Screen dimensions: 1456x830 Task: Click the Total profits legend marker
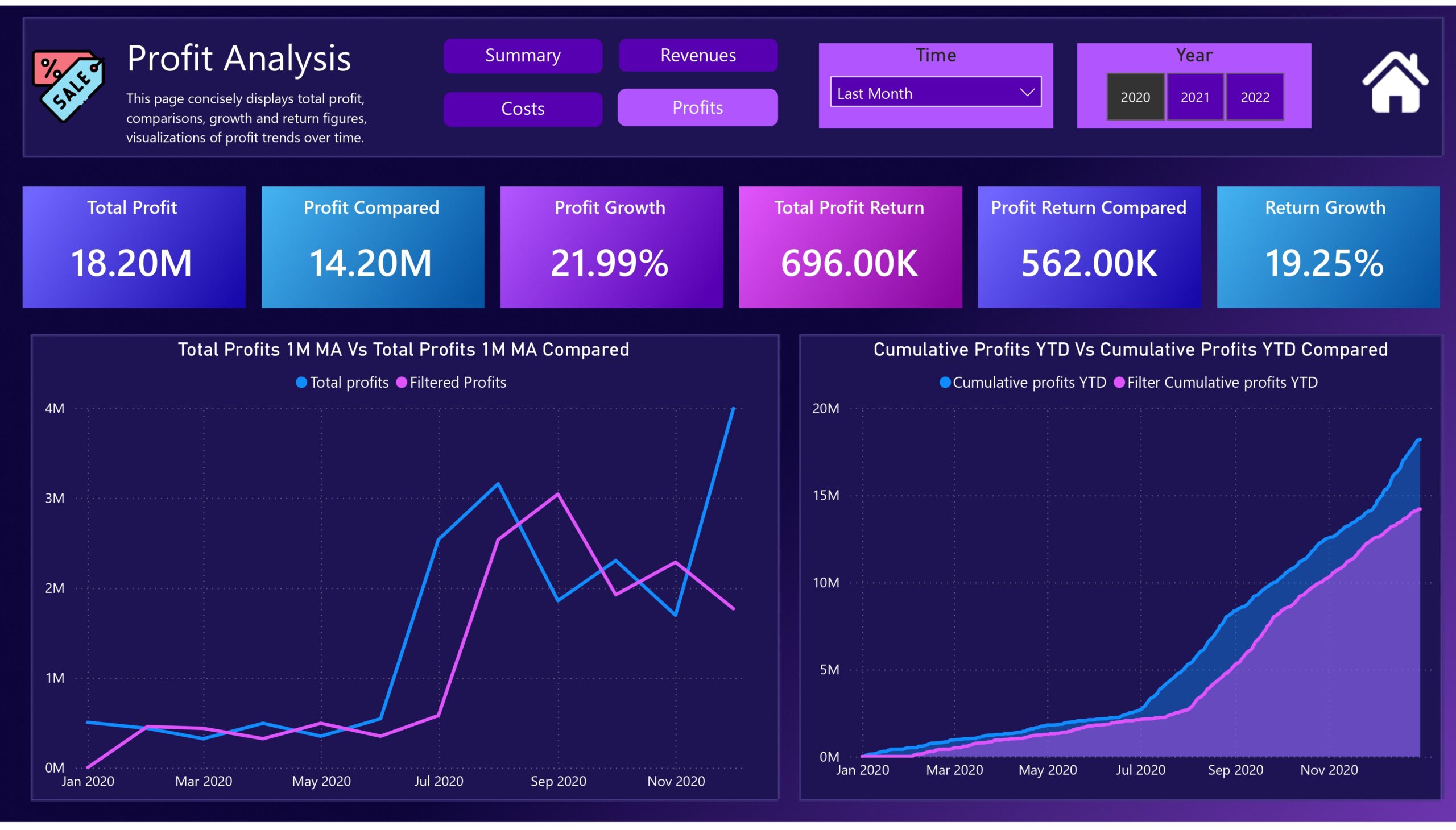pyautogui.click(x=301, y=383)
